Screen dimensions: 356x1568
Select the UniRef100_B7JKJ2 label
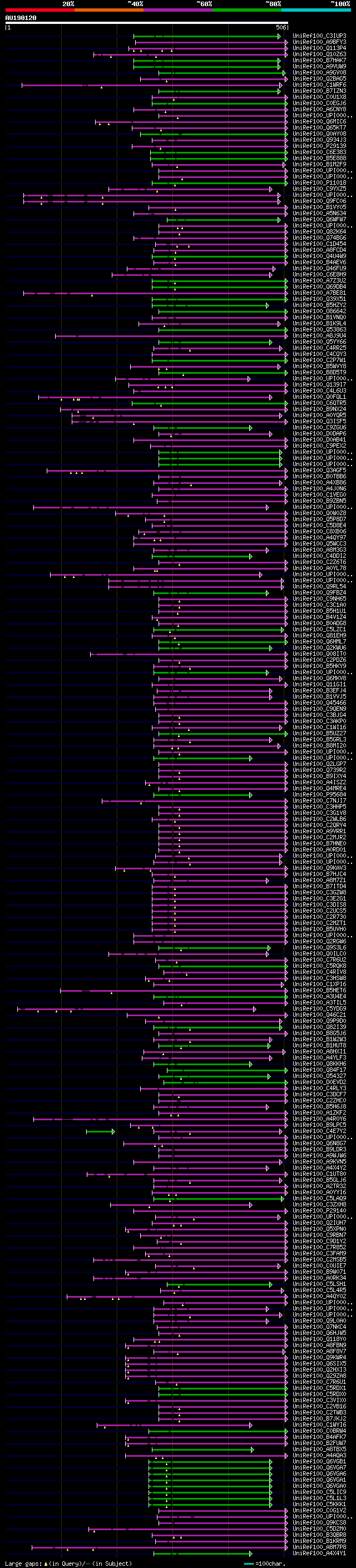click(x=319, y=1419)
